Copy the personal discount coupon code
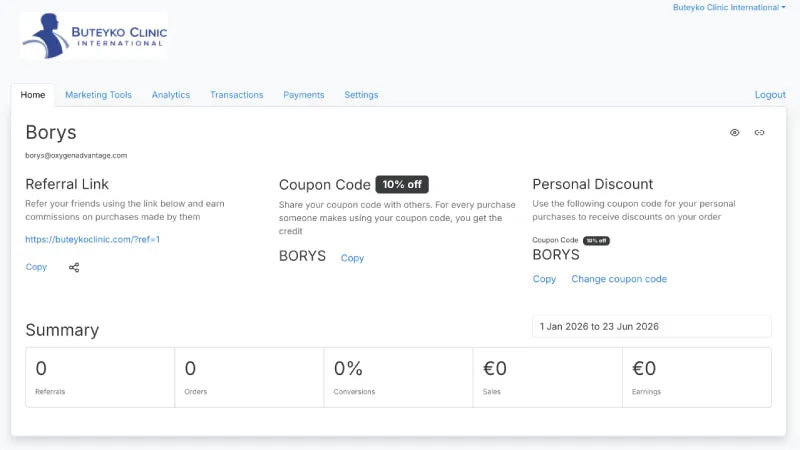Viewport: 800px width, 450px height. click(x=544, y=279)
